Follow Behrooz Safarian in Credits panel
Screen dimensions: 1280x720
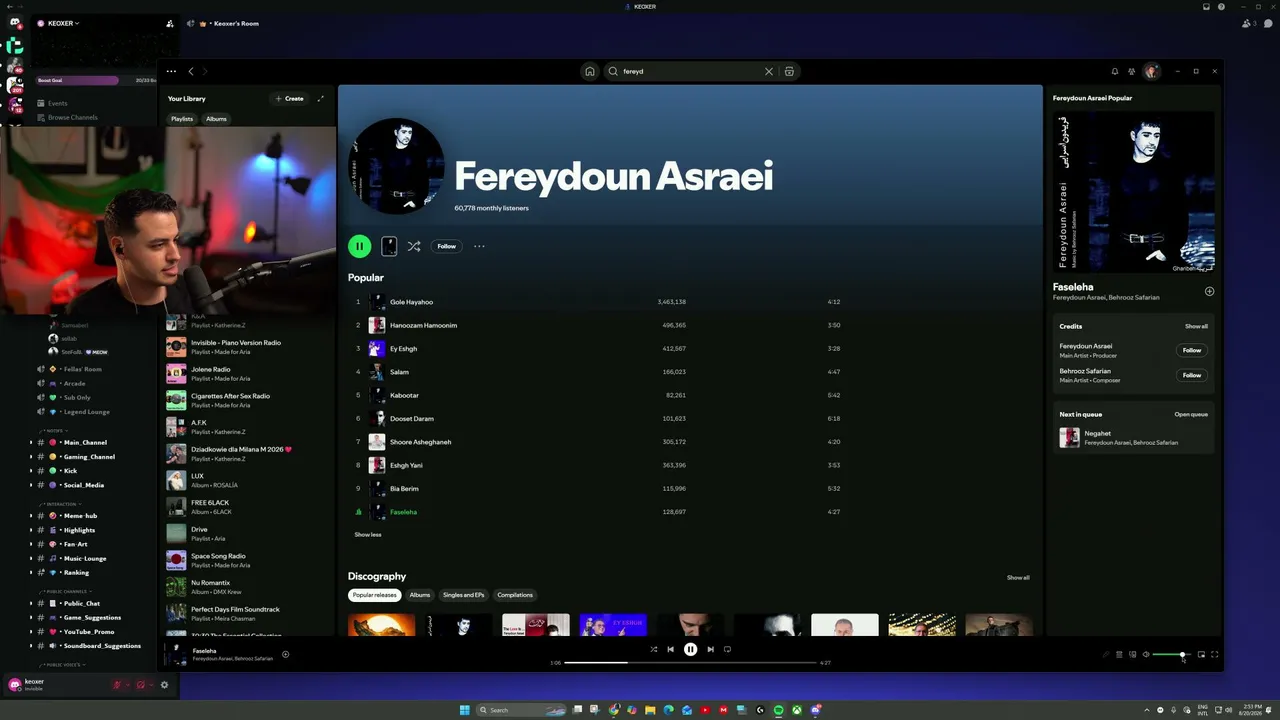[1192, 375]
